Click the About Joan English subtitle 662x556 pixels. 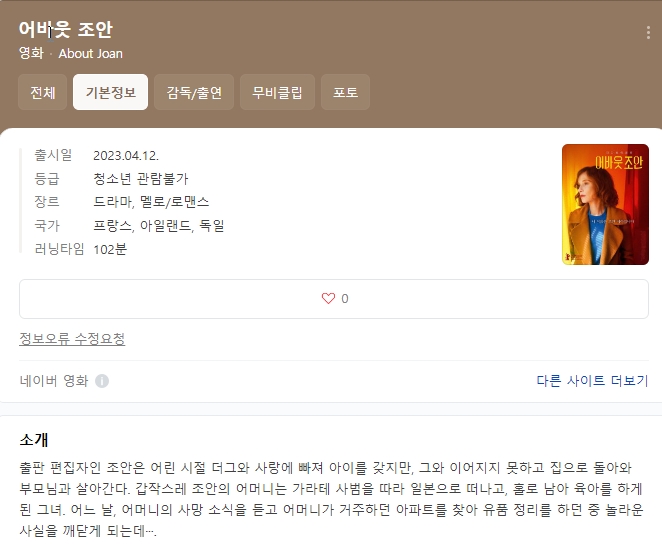coord(90,54)
